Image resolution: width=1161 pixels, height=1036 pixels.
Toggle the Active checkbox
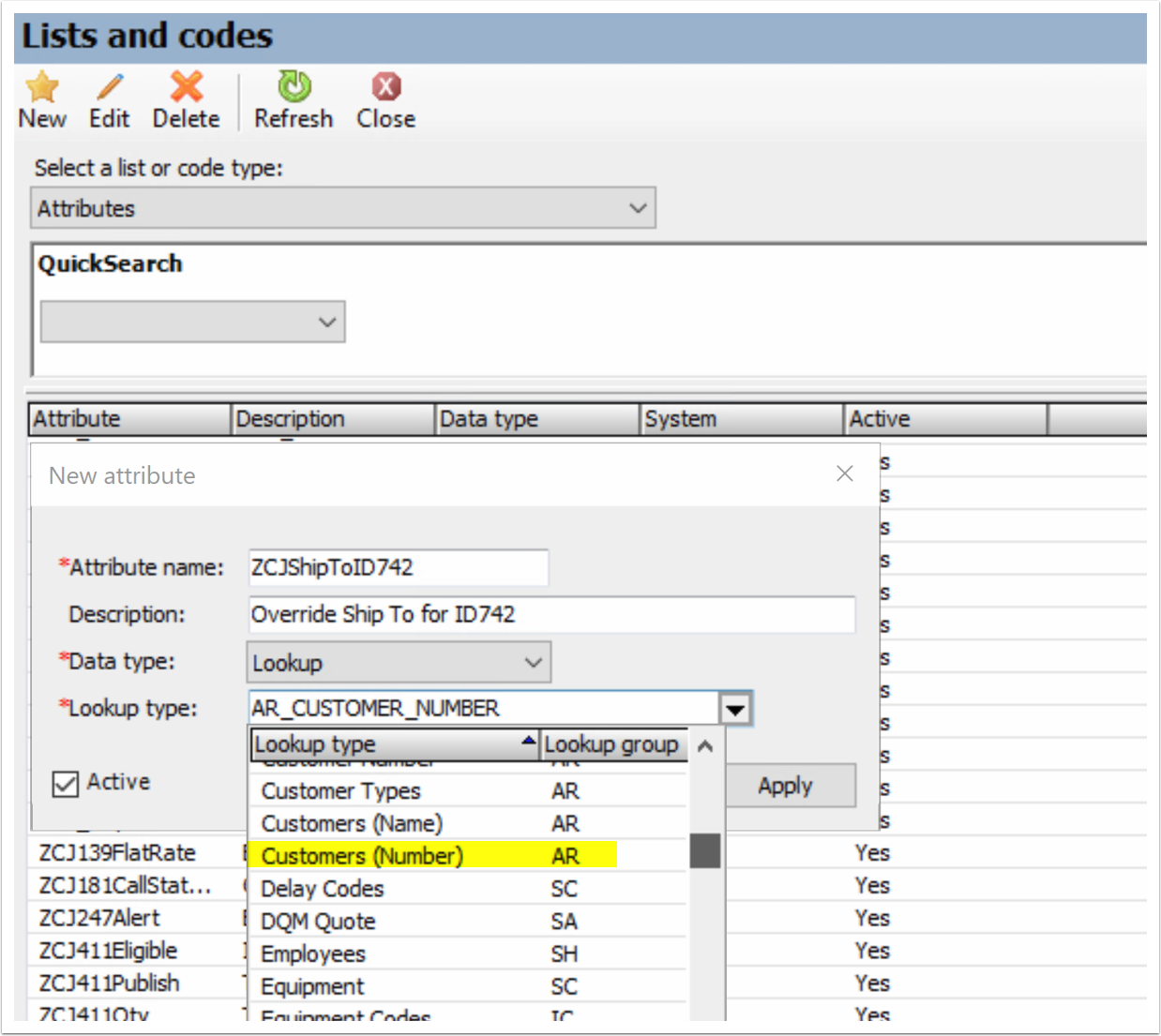[x=66, y=783]
